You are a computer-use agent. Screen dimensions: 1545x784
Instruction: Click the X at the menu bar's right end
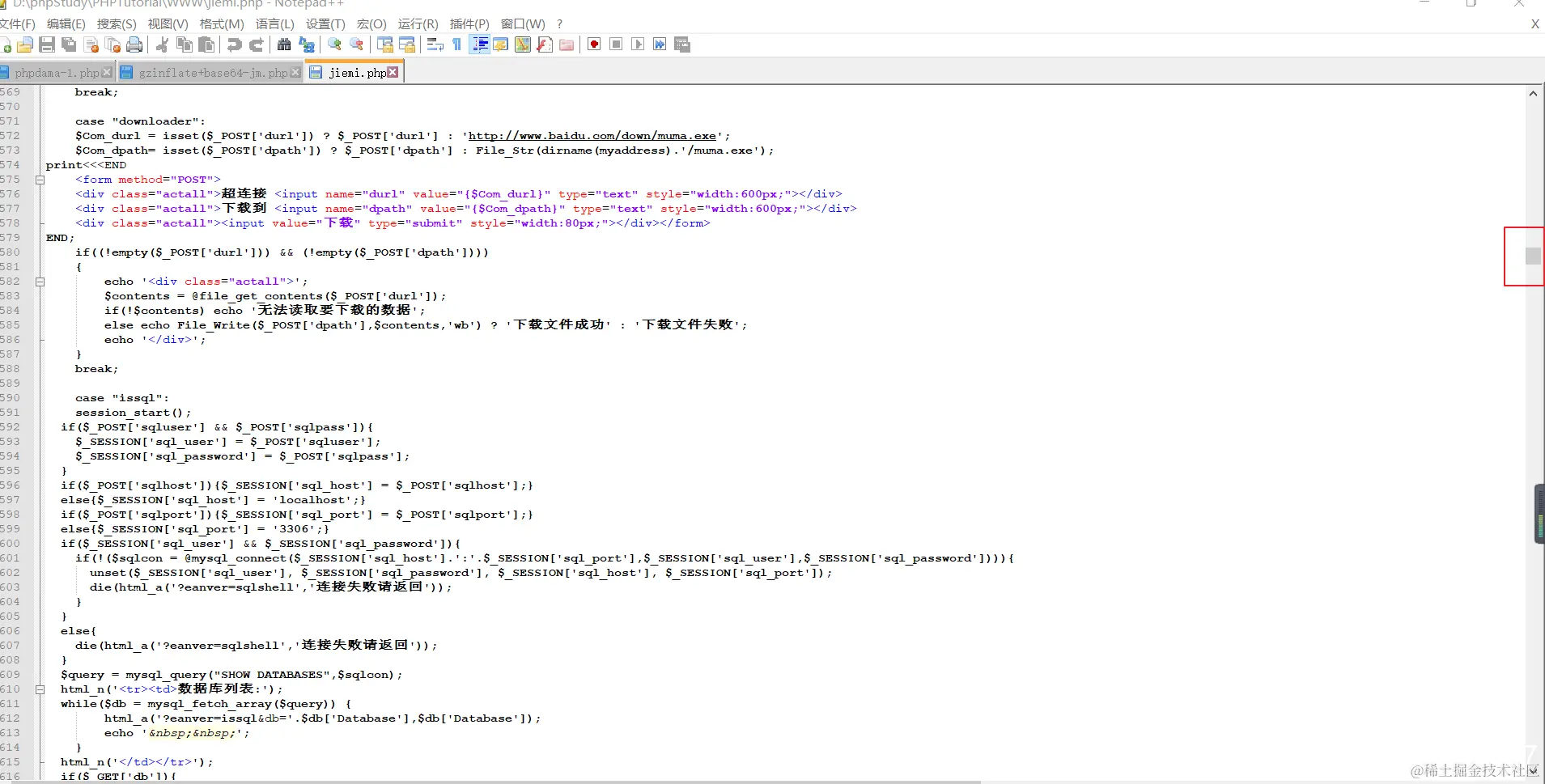(x=1534, y=24)
